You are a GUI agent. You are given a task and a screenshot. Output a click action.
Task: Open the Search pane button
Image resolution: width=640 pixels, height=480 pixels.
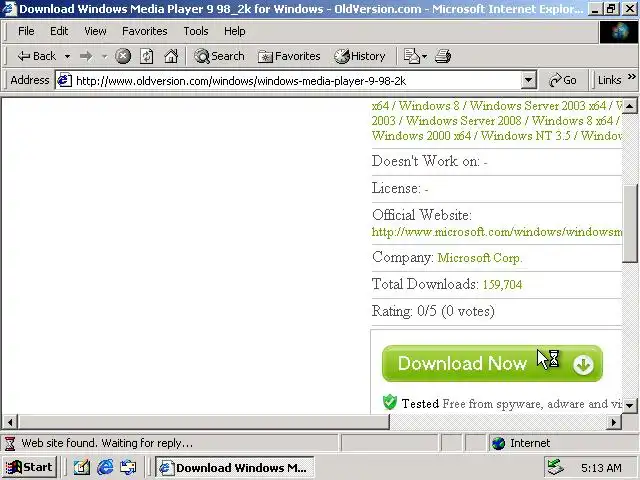[219, 56]
